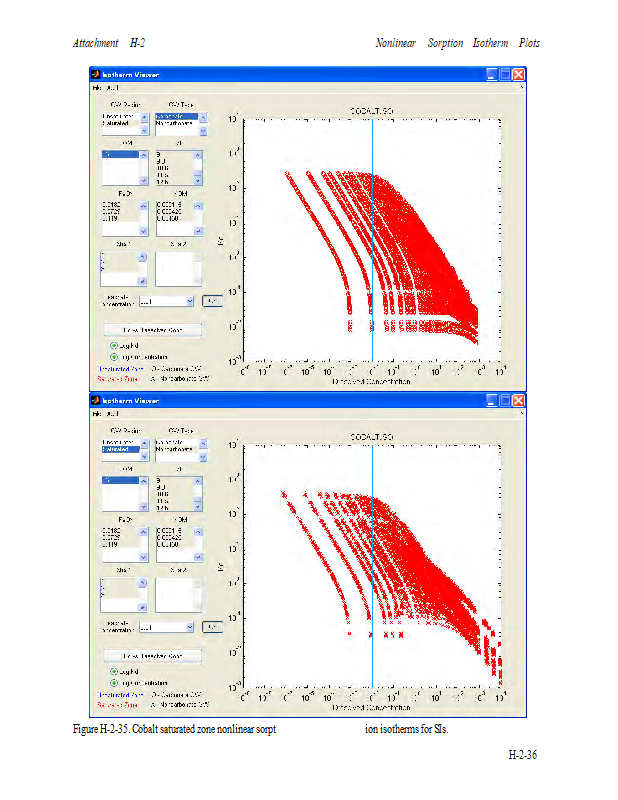
Task: Click MATLAB icon in bottom Isotherm Viewer title bar
Action: tap(97, 400)
